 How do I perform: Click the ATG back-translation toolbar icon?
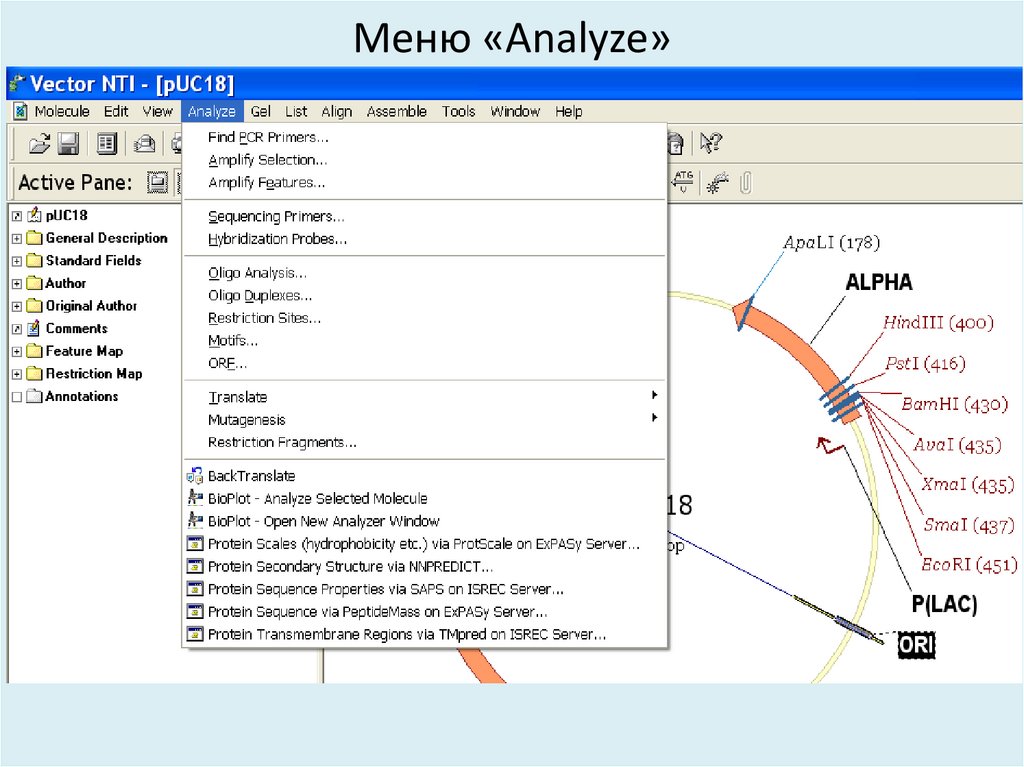(x=683, y=180)
